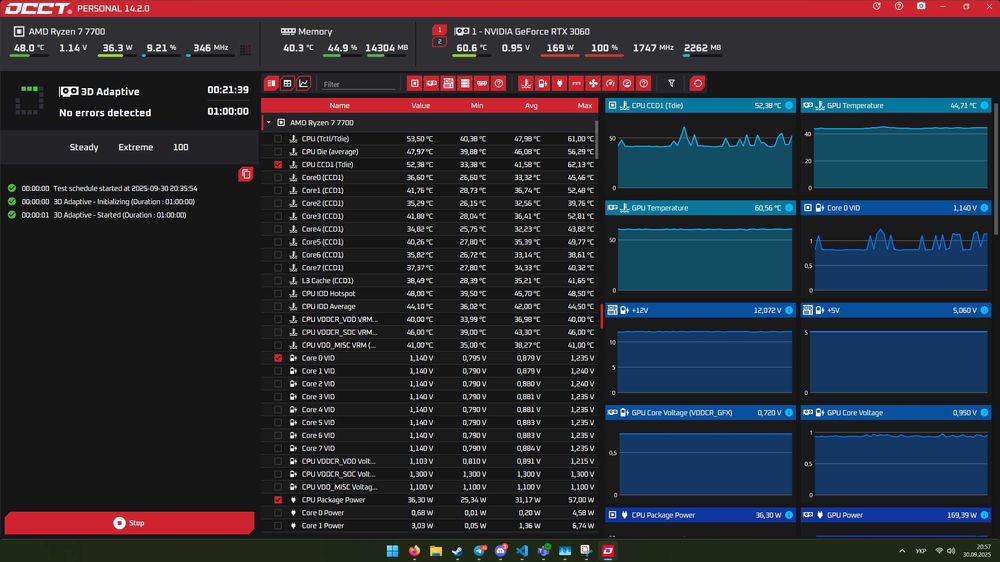Screen dimensions: 1000x562
Task: Show hidden system tray icons chevron
Action: pyautogui.click(x=902, y=551)
